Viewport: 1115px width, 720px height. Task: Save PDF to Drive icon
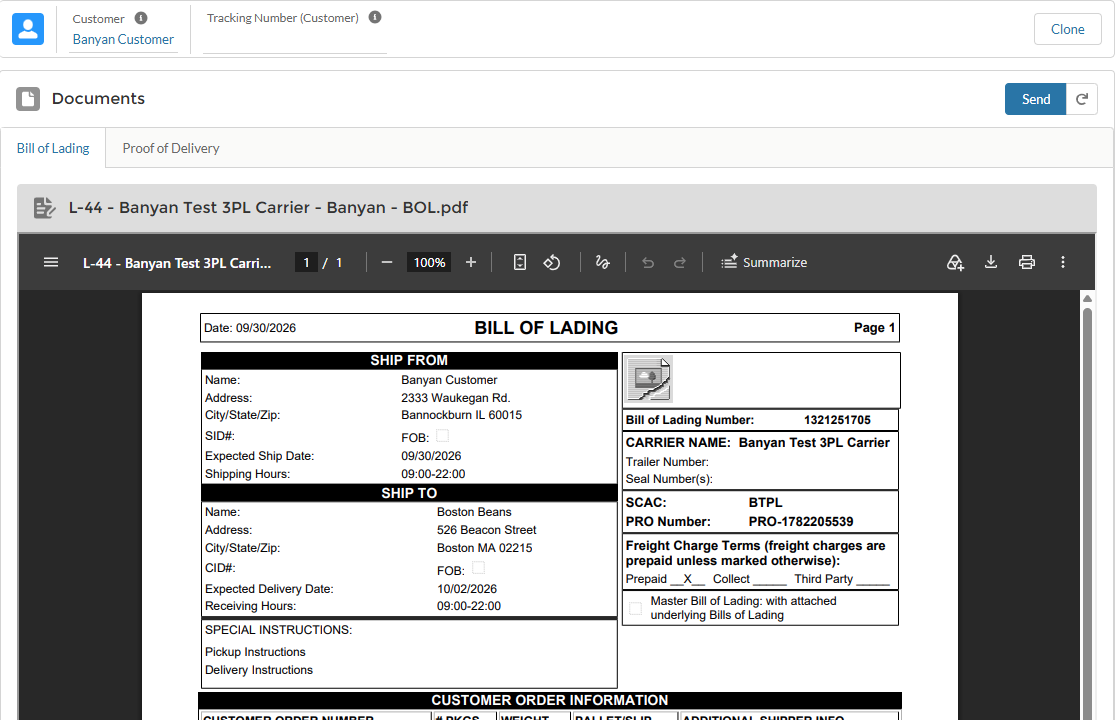(955, 262)
